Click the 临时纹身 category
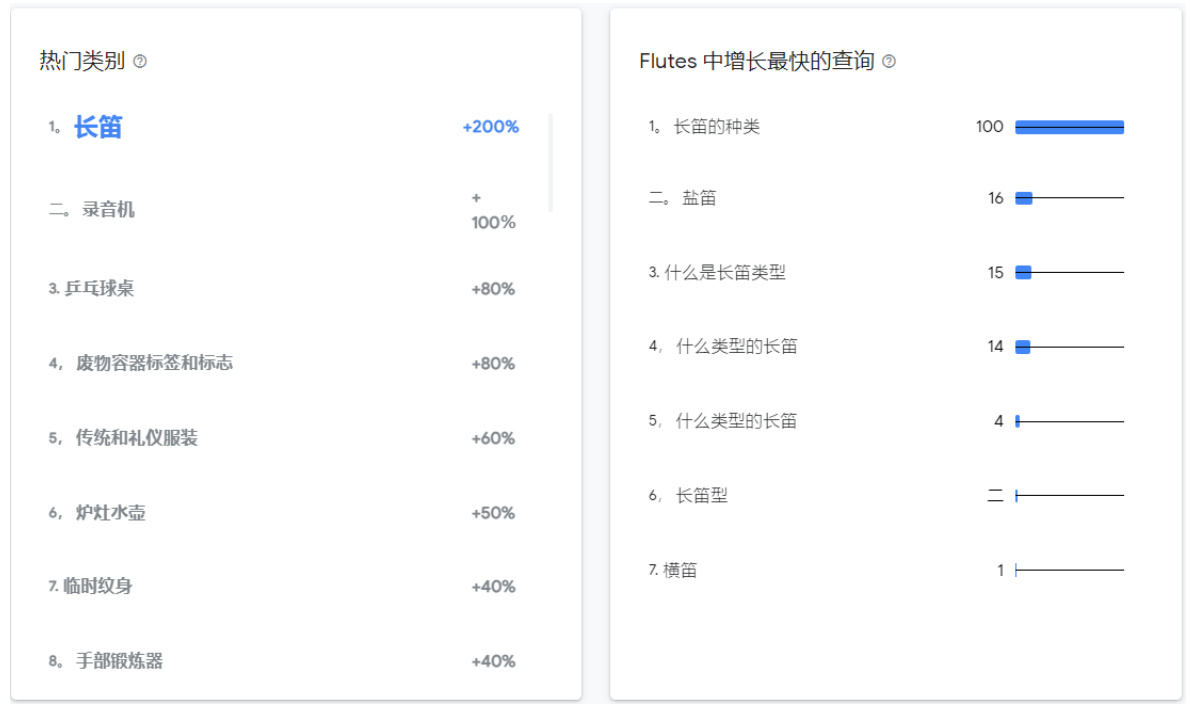This screenshot has width=1190, height=711. pos(98,587)
